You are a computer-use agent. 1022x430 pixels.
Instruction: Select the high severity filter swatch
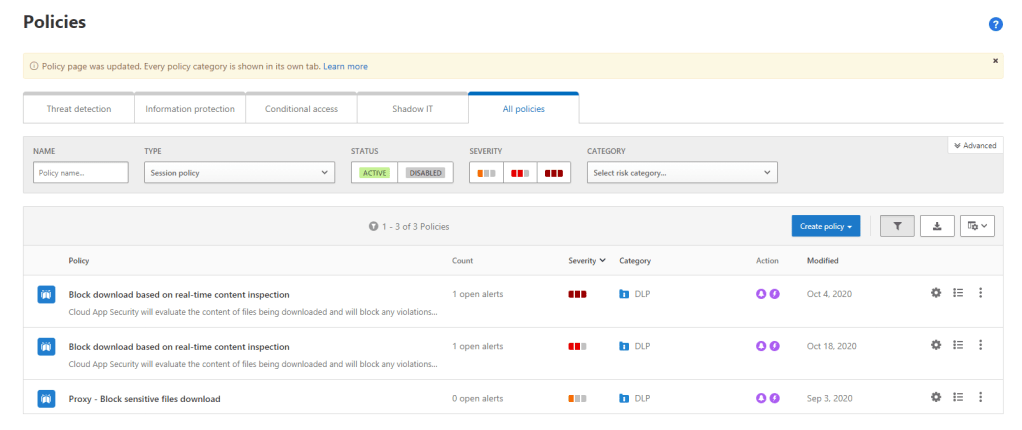[x=553, y=173]
